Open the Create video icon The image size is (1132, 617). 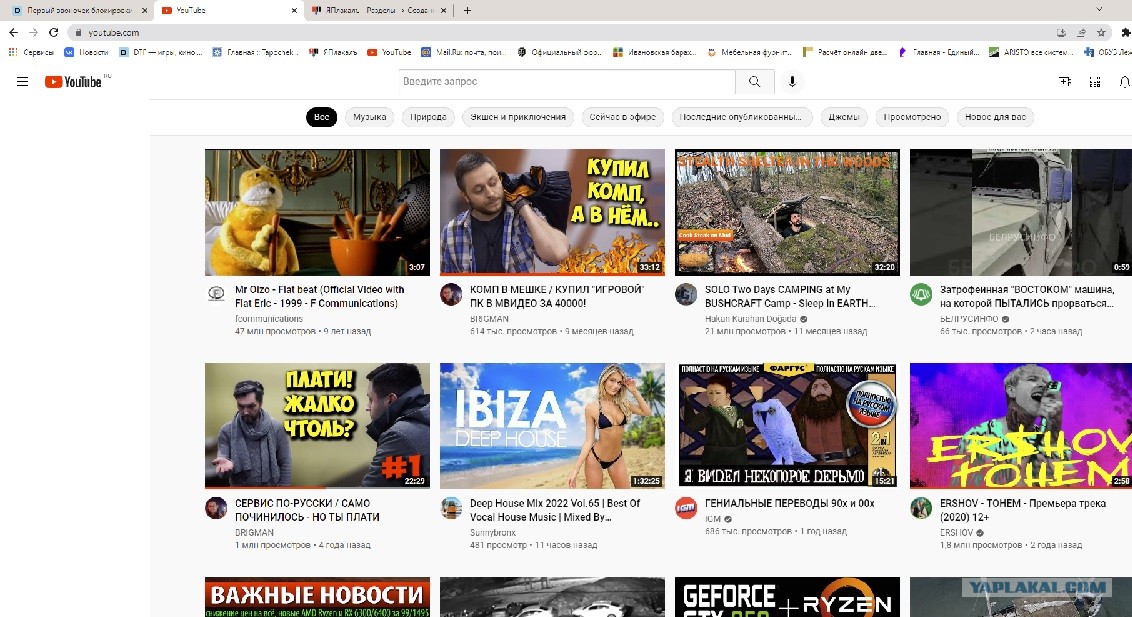tap(1065, 82)
